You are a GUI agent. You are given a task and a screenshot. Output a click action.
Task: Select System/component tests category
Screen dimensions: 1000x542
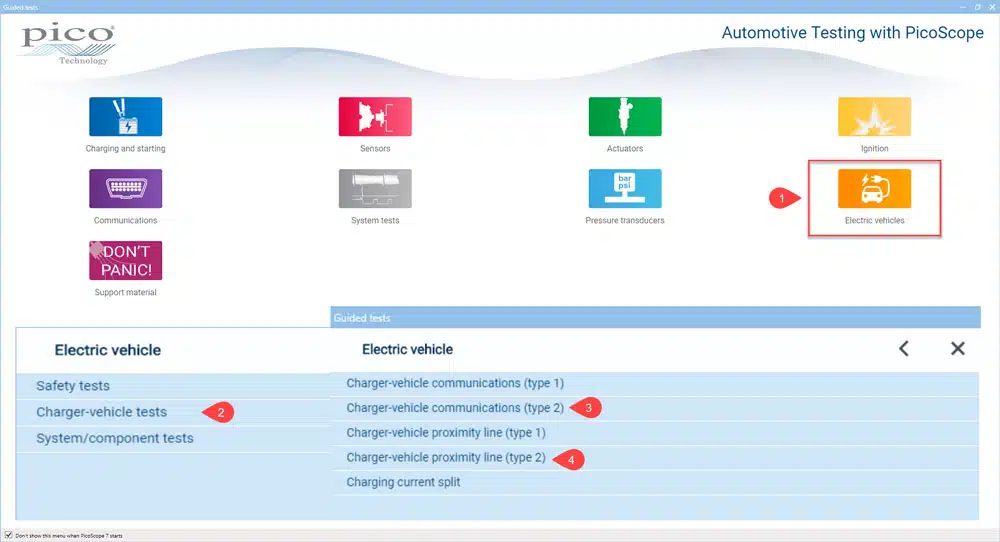click(x=173, y=438)
